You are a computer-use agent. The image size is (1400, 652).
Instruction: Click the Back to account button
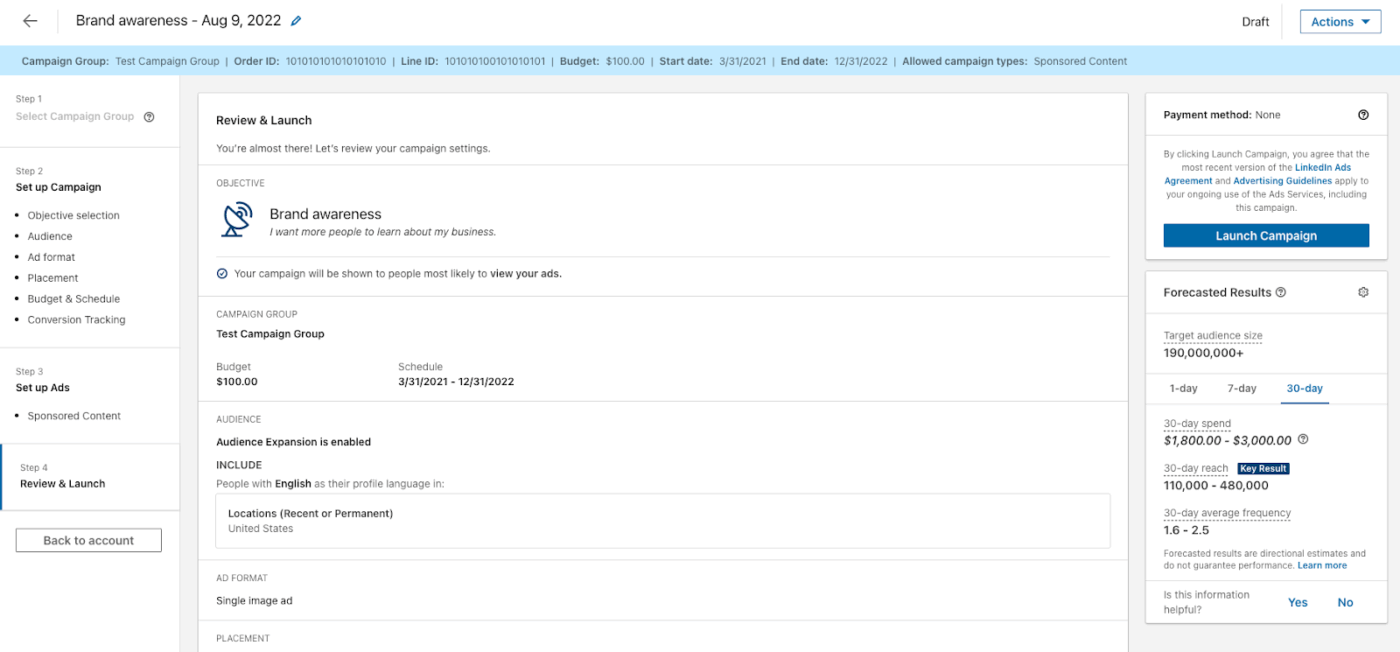[88, 539]
